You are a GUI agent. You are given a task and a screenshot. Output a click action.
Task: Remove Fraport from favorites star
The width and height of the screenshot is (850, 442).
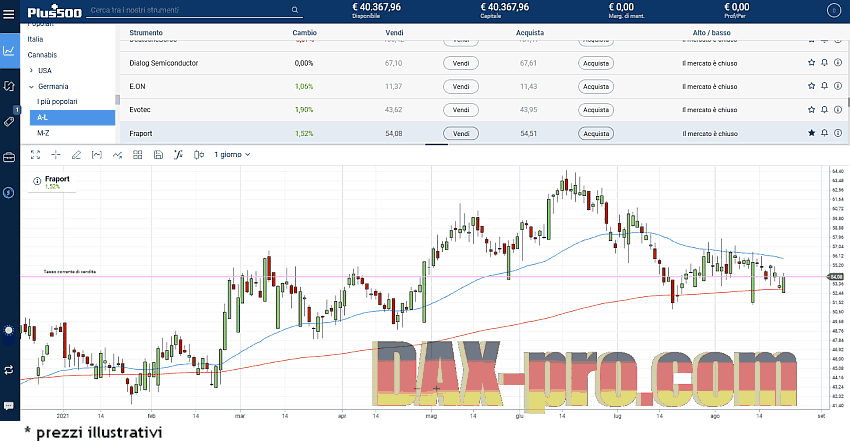tap(812, 133)
